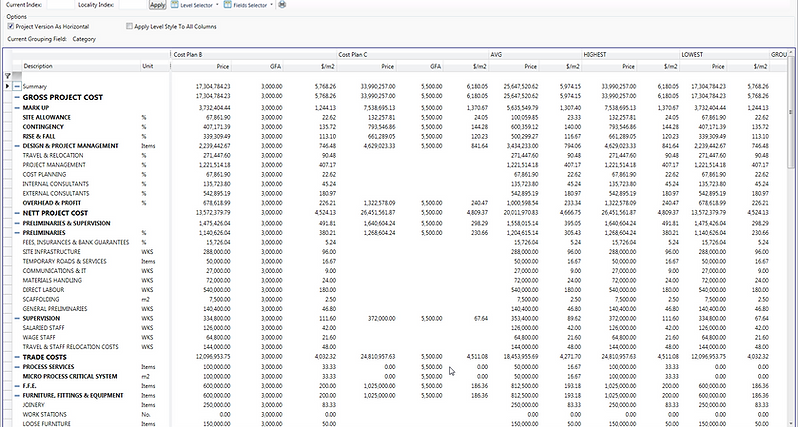Image resolution: width=798 pixels, height=427 pixels.
Task: Click the AVG band header
Action: [x=535, y=54]
